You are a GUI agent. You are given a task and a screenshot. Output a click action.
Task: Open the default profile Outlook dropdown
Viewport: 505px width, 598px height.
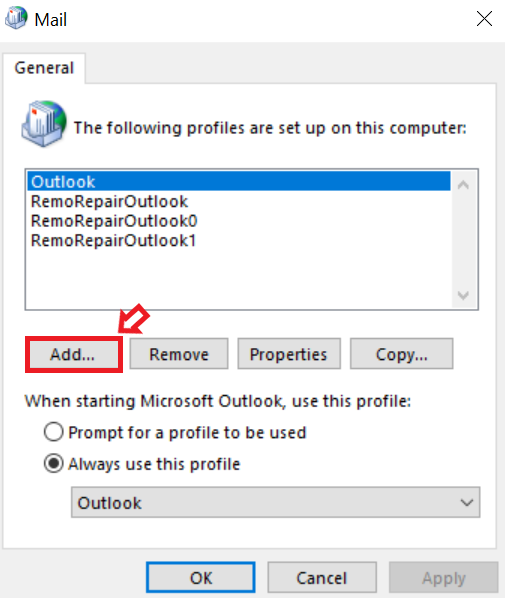pyautogui.click(x=275, y=502)
